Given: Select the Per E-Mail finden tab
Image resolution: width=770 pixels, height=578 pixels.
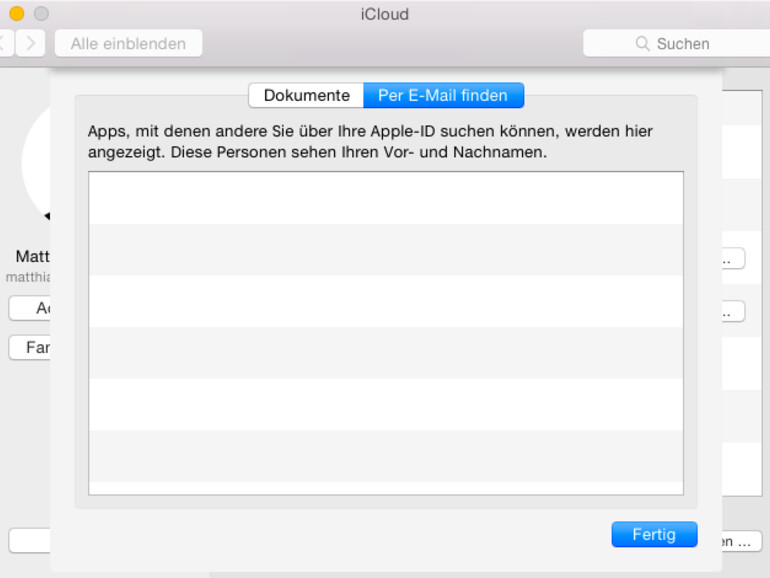Looking at the screenshot, I should coord(443,96).
